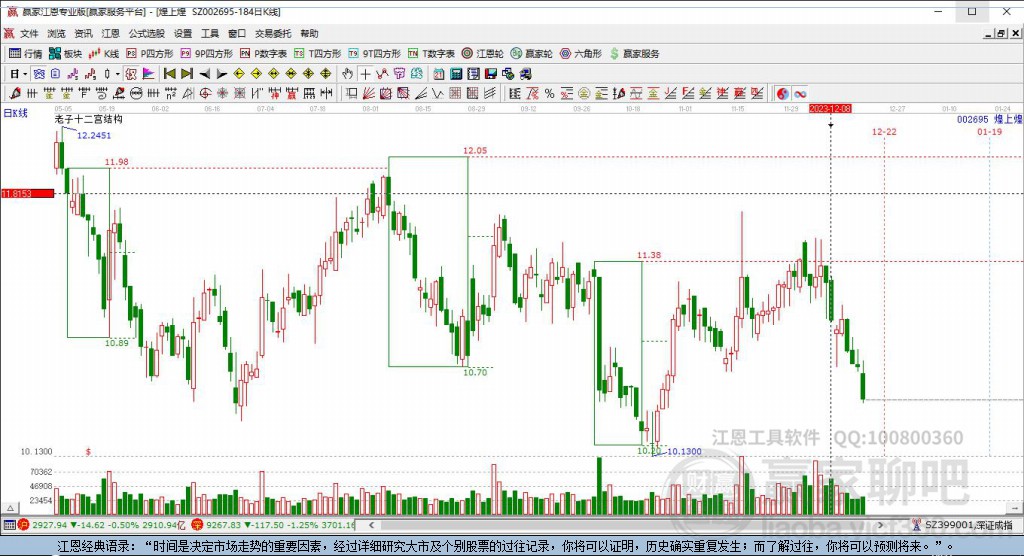Open the 文件 menu

(x=29, y=33)
